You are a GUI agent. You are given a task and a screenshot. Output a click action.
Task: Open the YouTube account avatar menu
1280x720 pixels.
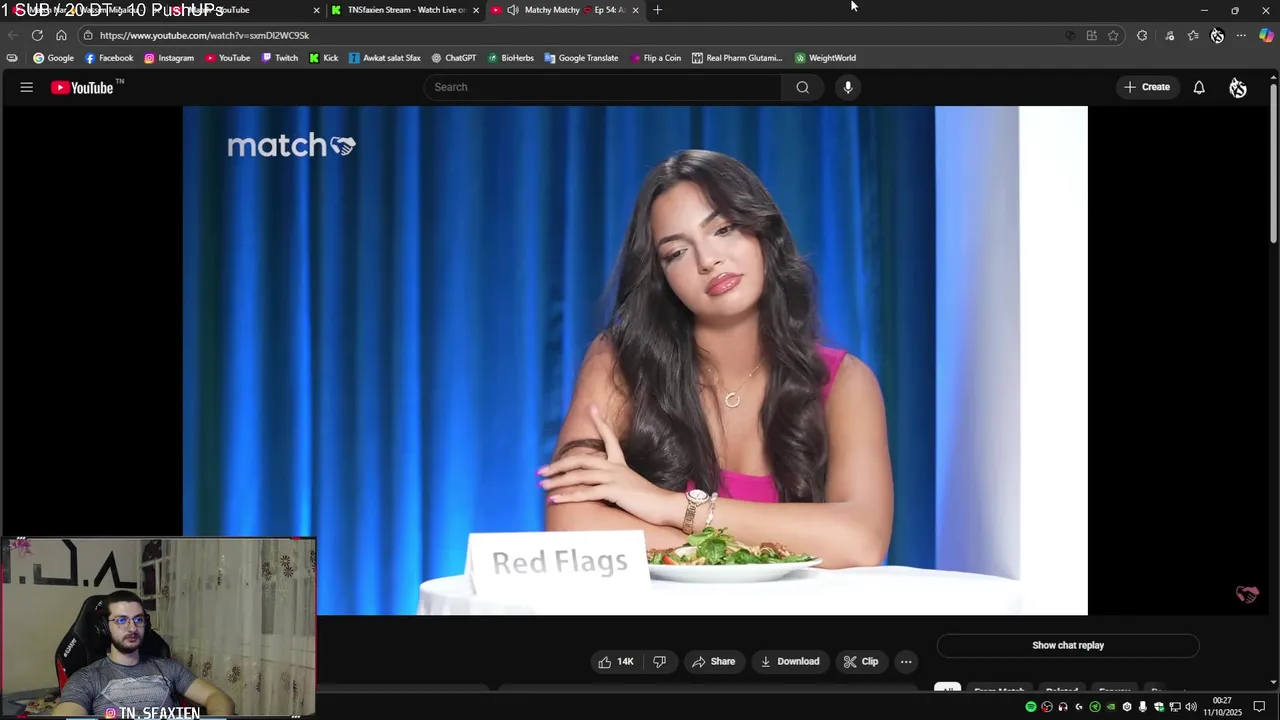pos(1238,87)
